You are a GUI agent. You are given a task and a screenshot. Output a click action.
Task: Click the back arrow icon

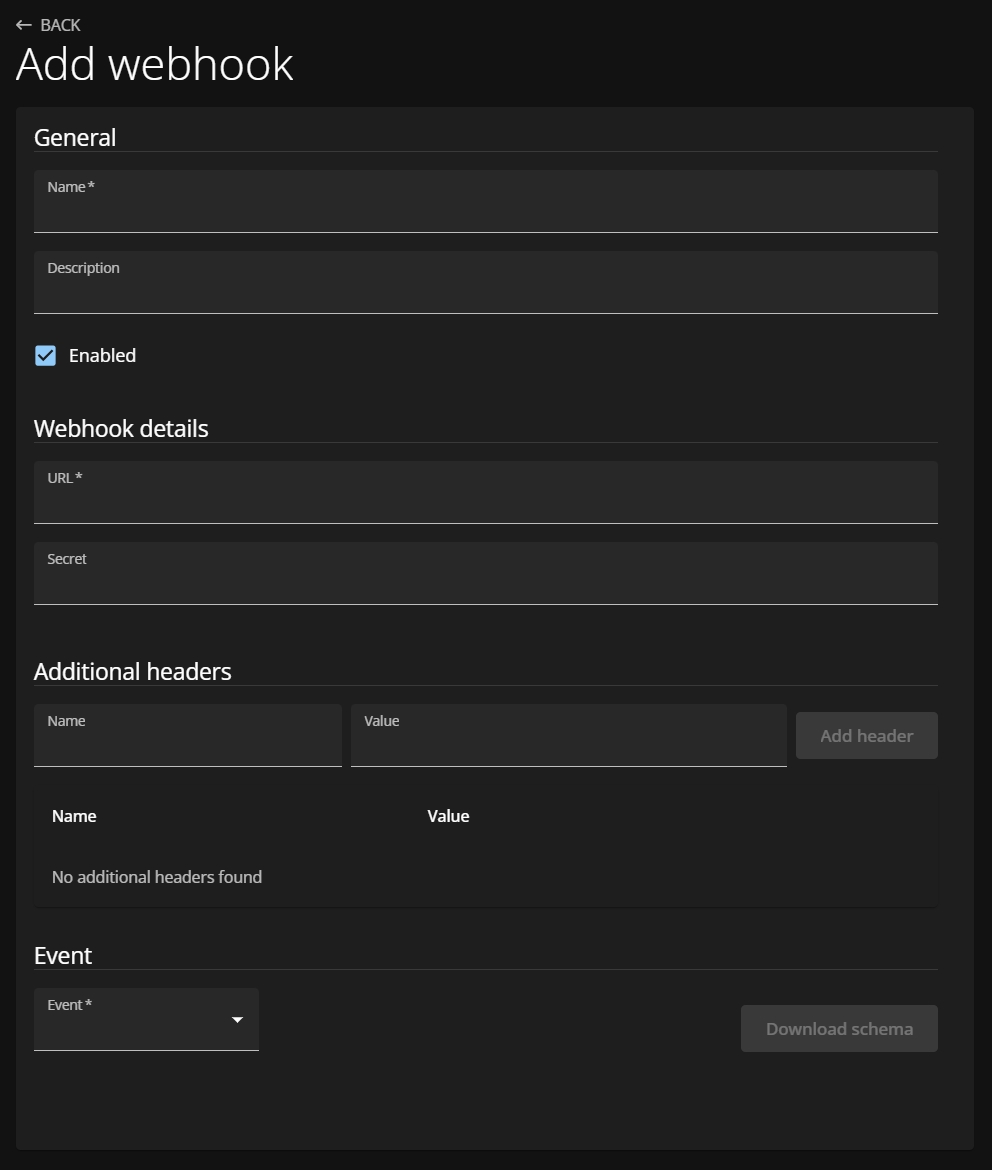click(24, 25)
